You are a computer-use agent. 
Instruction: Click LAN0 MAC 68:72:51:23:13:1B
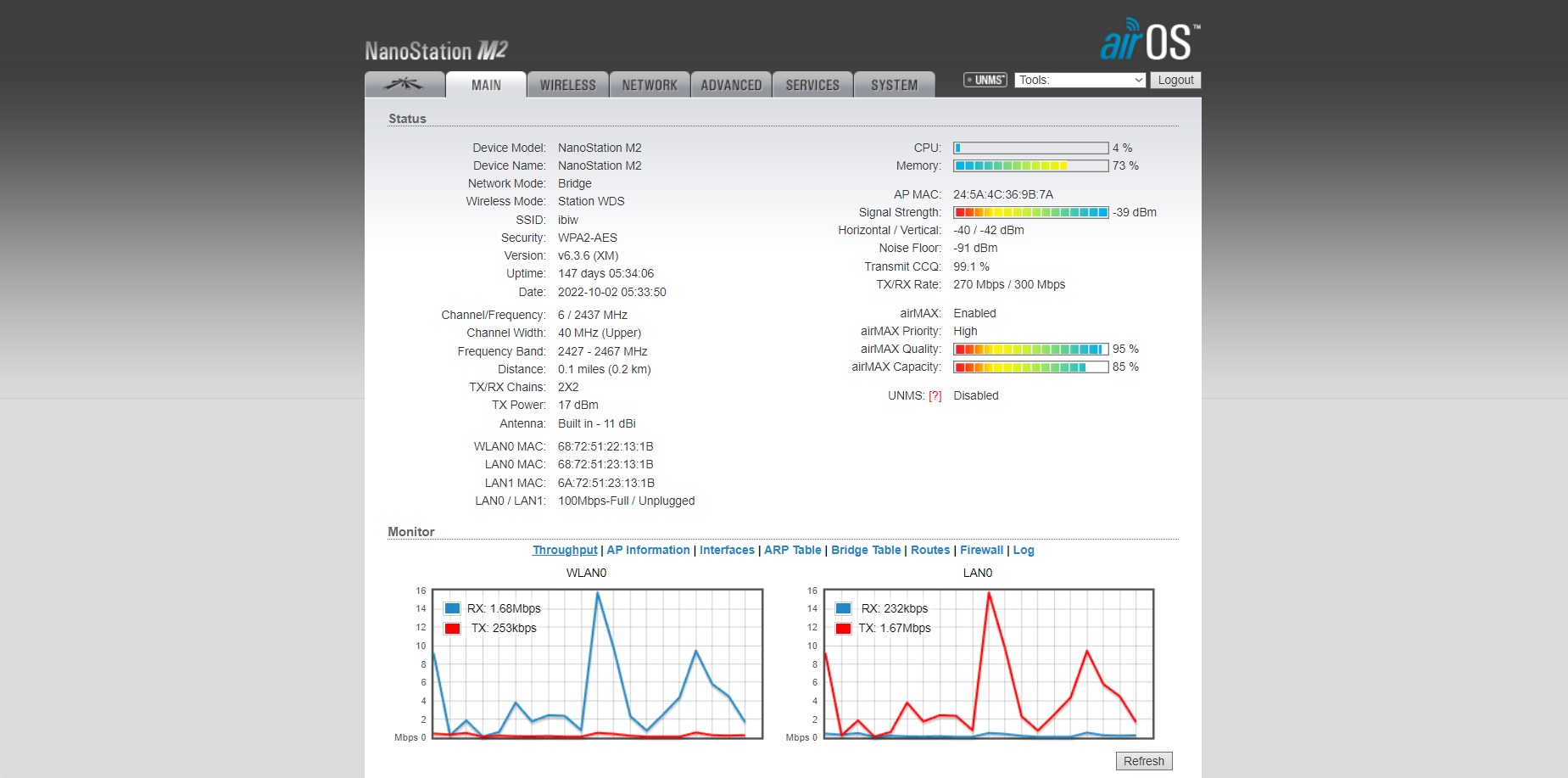[605, 464]
